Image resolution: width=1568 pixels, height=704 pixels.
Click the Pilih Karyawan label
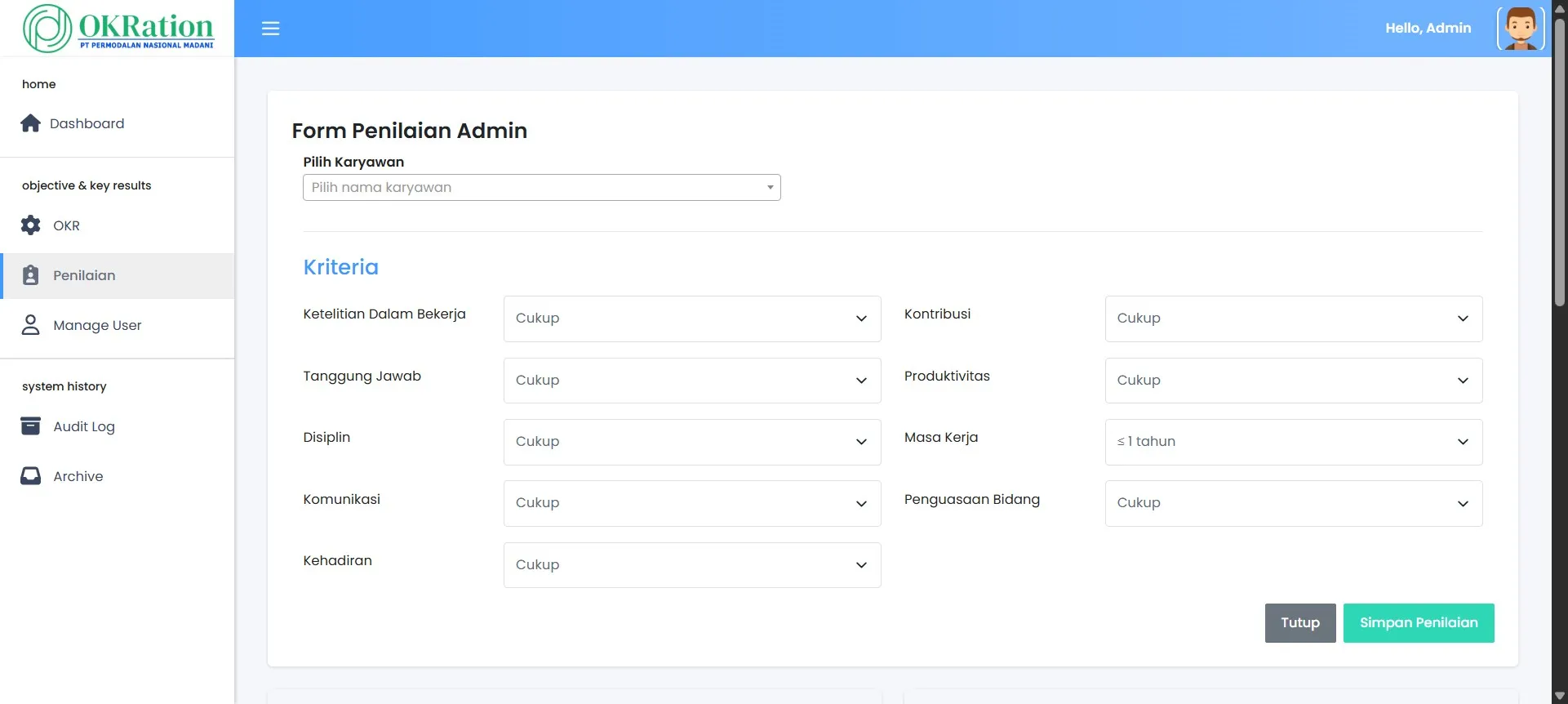point(353,162)
